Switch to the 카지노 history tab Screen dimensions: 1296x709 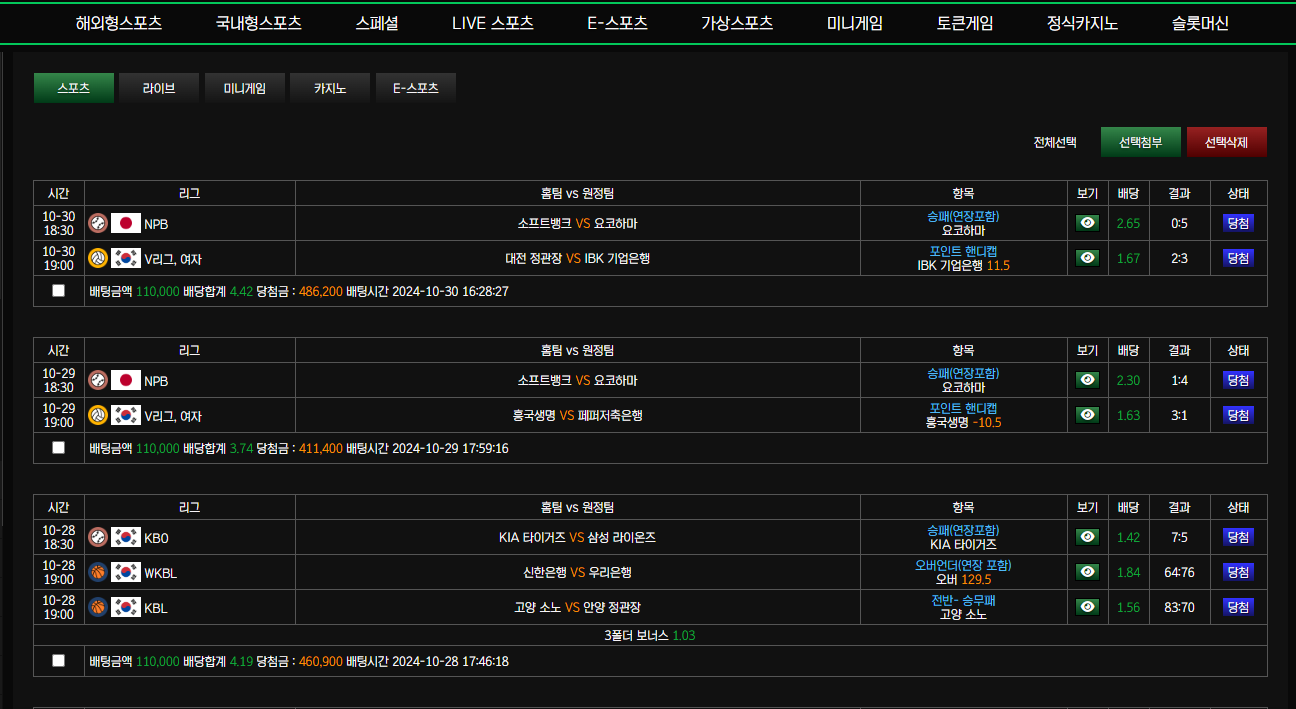[330, 88]
